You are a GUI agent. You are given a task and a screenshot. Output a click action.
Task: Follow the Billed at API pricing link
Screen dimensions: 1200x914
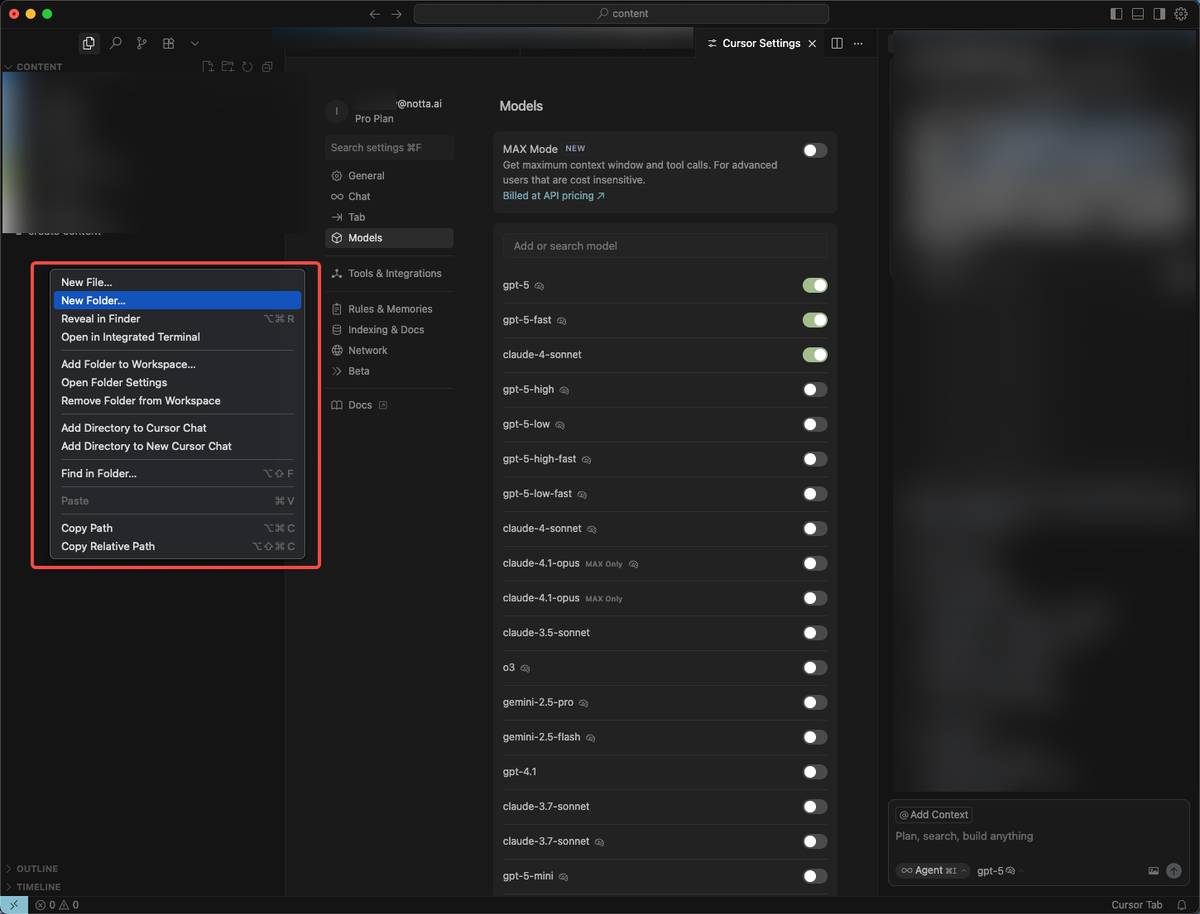coord(553,196)
